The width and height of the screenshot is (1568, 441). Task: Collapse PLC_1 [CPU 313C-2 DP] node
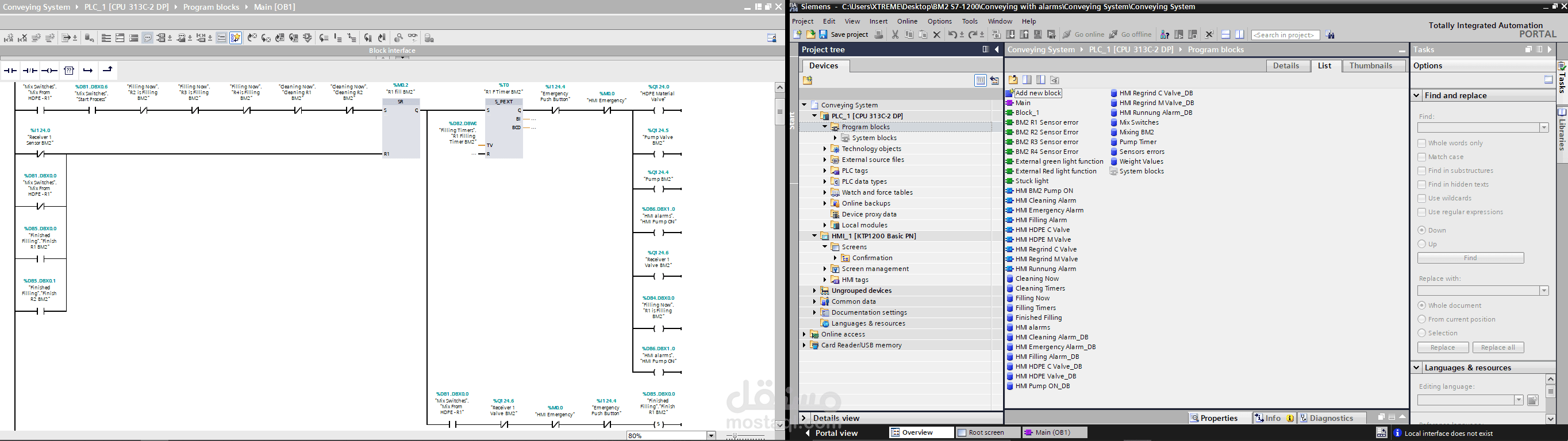[x=814, y=115]
